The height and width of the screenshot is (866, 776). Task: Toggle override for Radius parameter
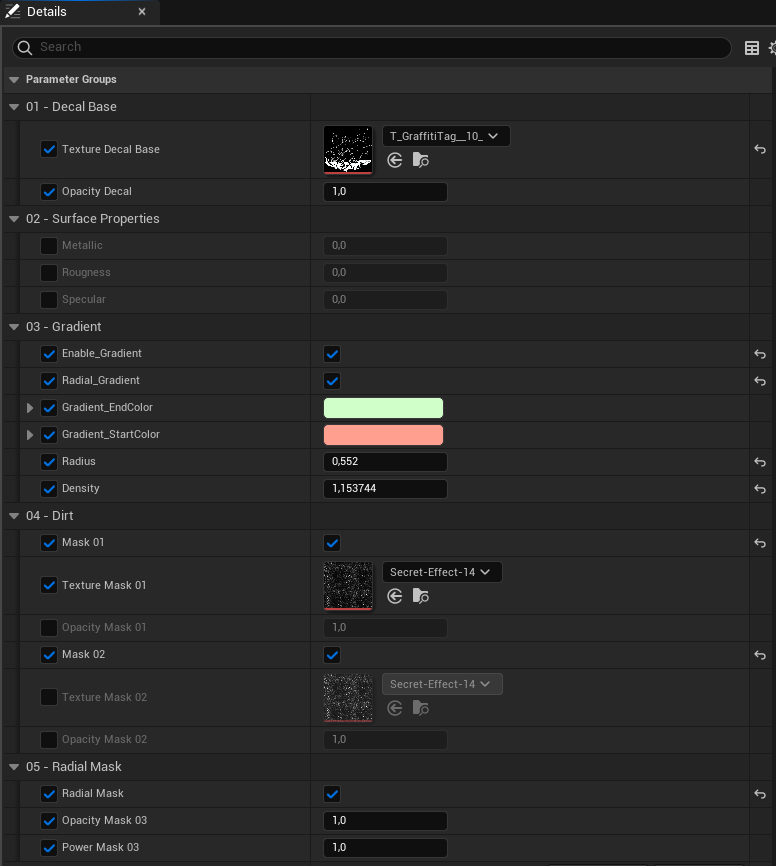pyautogui.click(x=49, y=462)
